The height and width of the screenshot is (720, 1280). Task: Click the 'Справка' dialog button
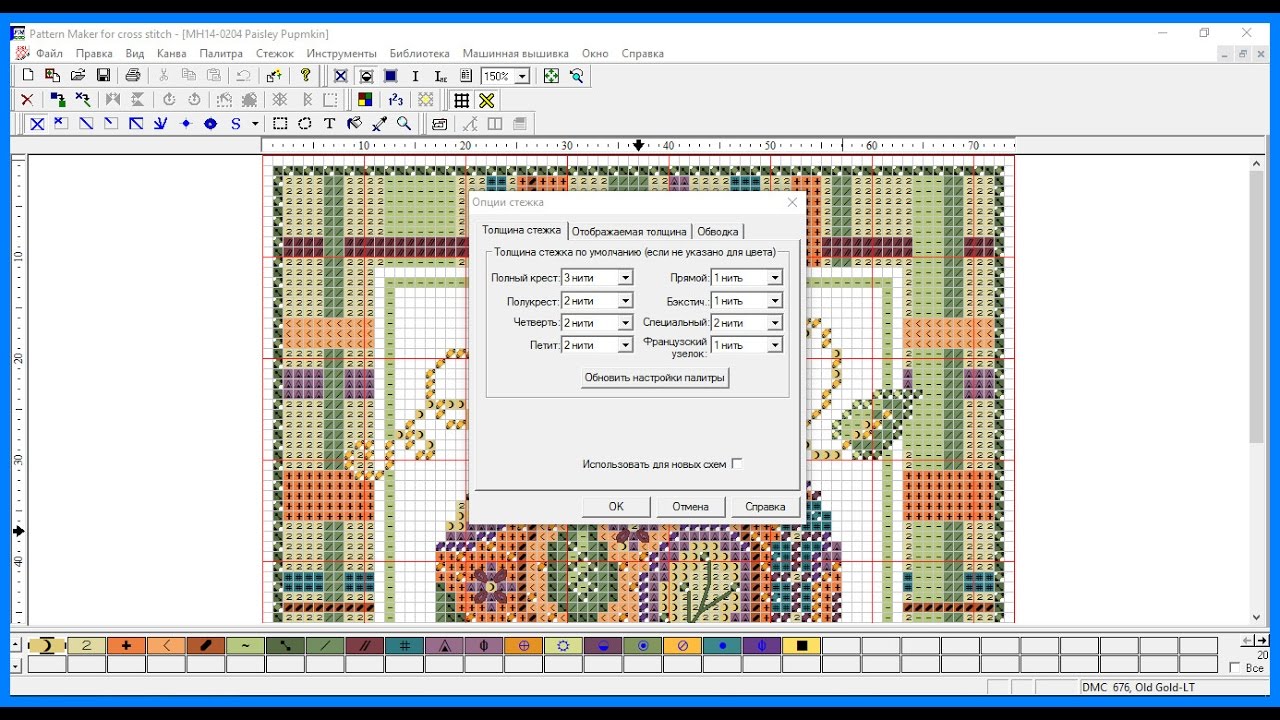coord(765,507)
